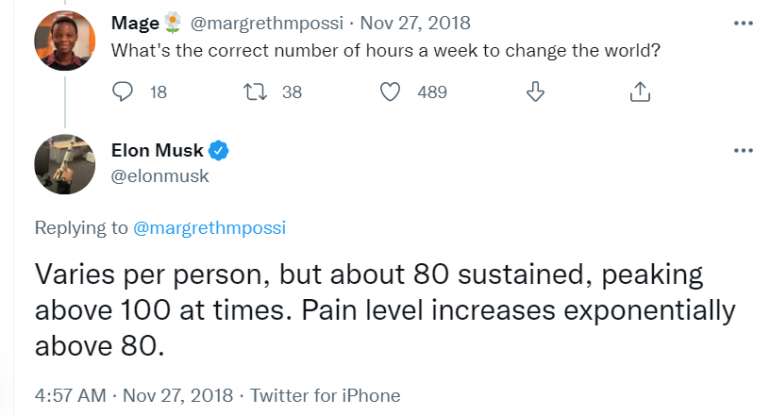
Task: Click the Elon Musk display name
Action: pyautogui.click(x=157, y=151)
